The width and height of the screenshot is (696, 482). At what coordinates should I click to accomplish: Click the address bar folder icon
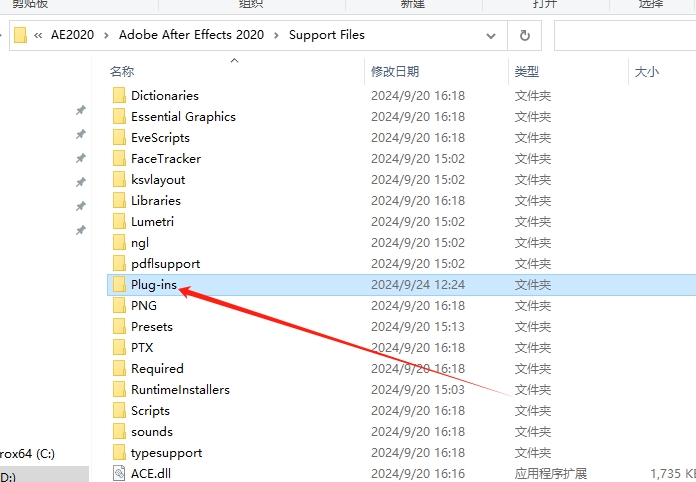pyautogui.click(x=20, y=35)
